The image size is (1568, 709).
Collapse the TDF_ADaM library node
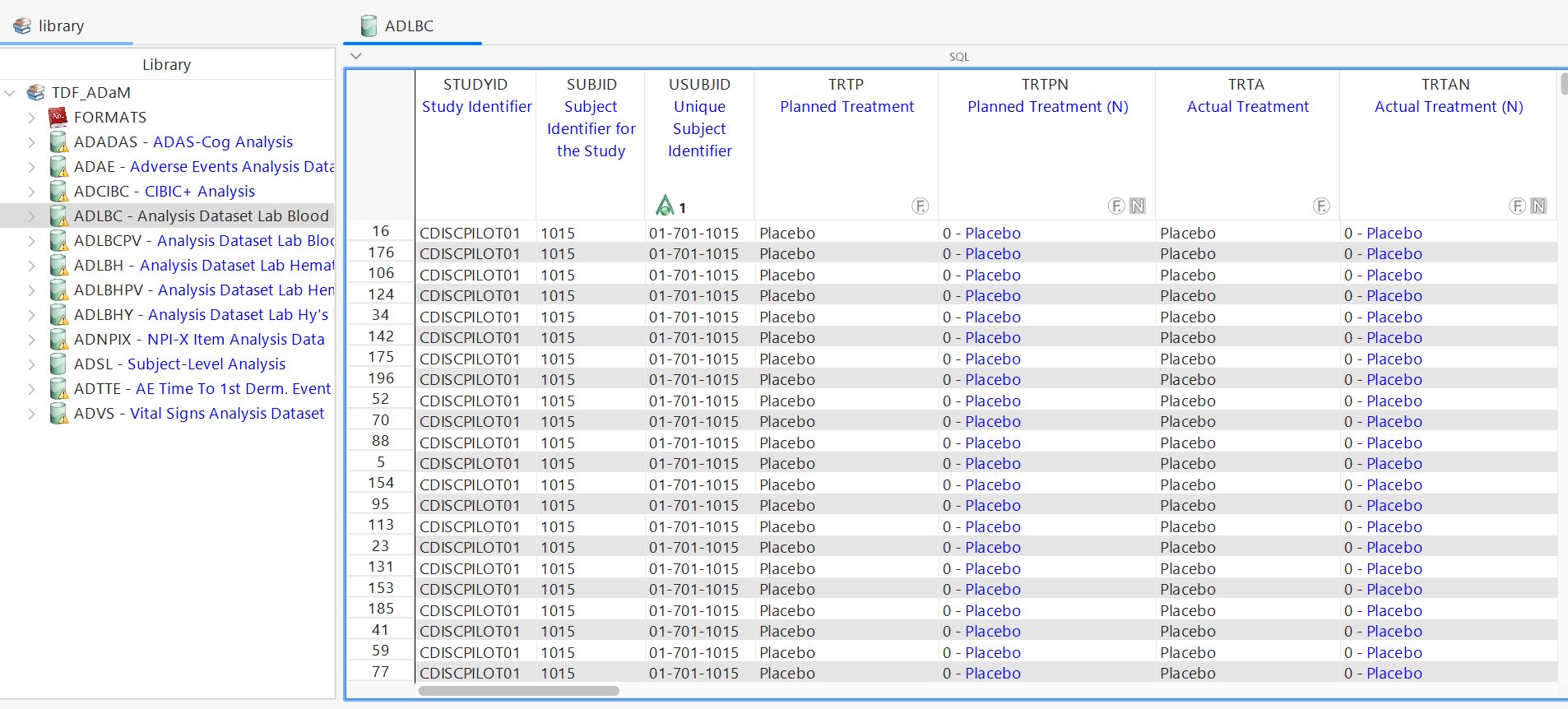coord(10,93)
